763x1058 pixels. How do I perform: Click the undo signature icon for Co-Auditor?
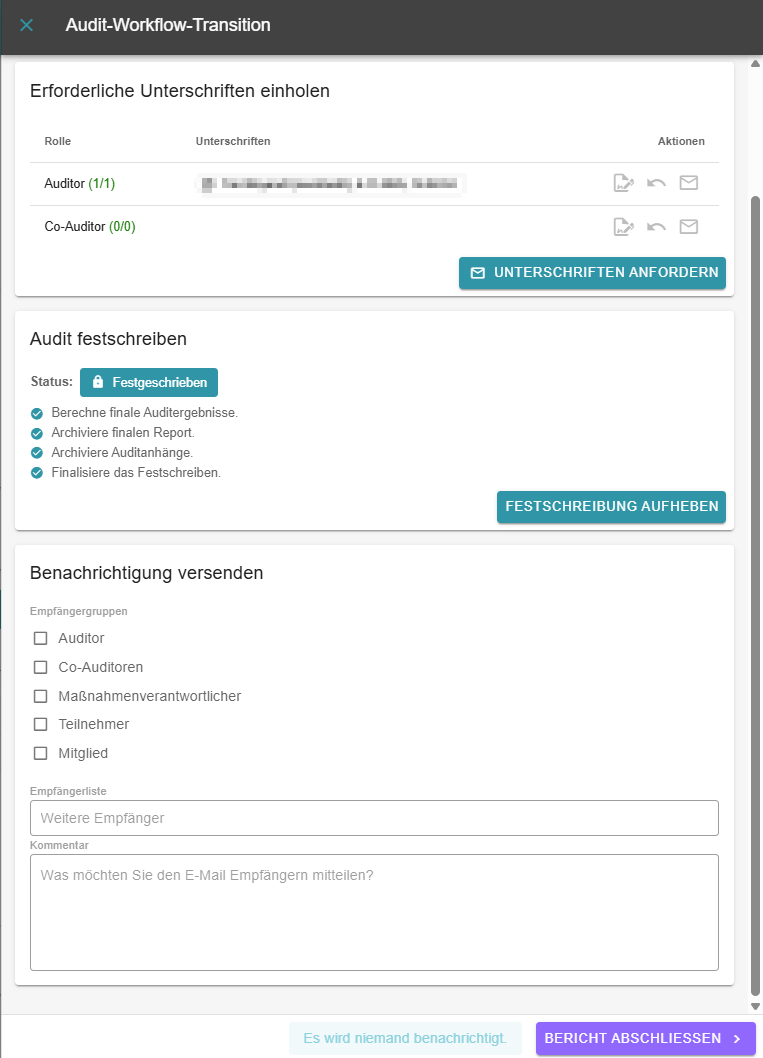click(656, 227)
